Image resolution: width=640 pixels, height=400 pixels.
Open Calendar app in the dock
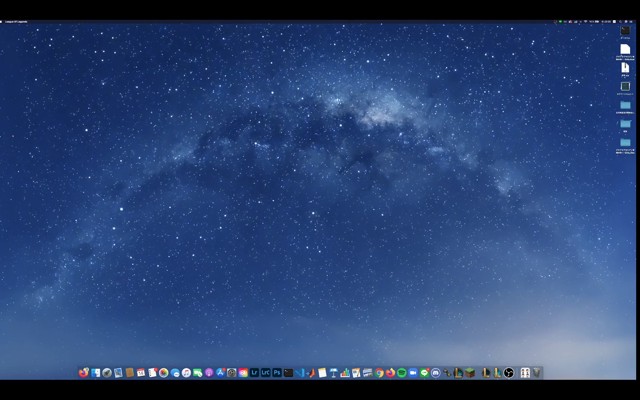pyautogui.click(x=141, y=373)
